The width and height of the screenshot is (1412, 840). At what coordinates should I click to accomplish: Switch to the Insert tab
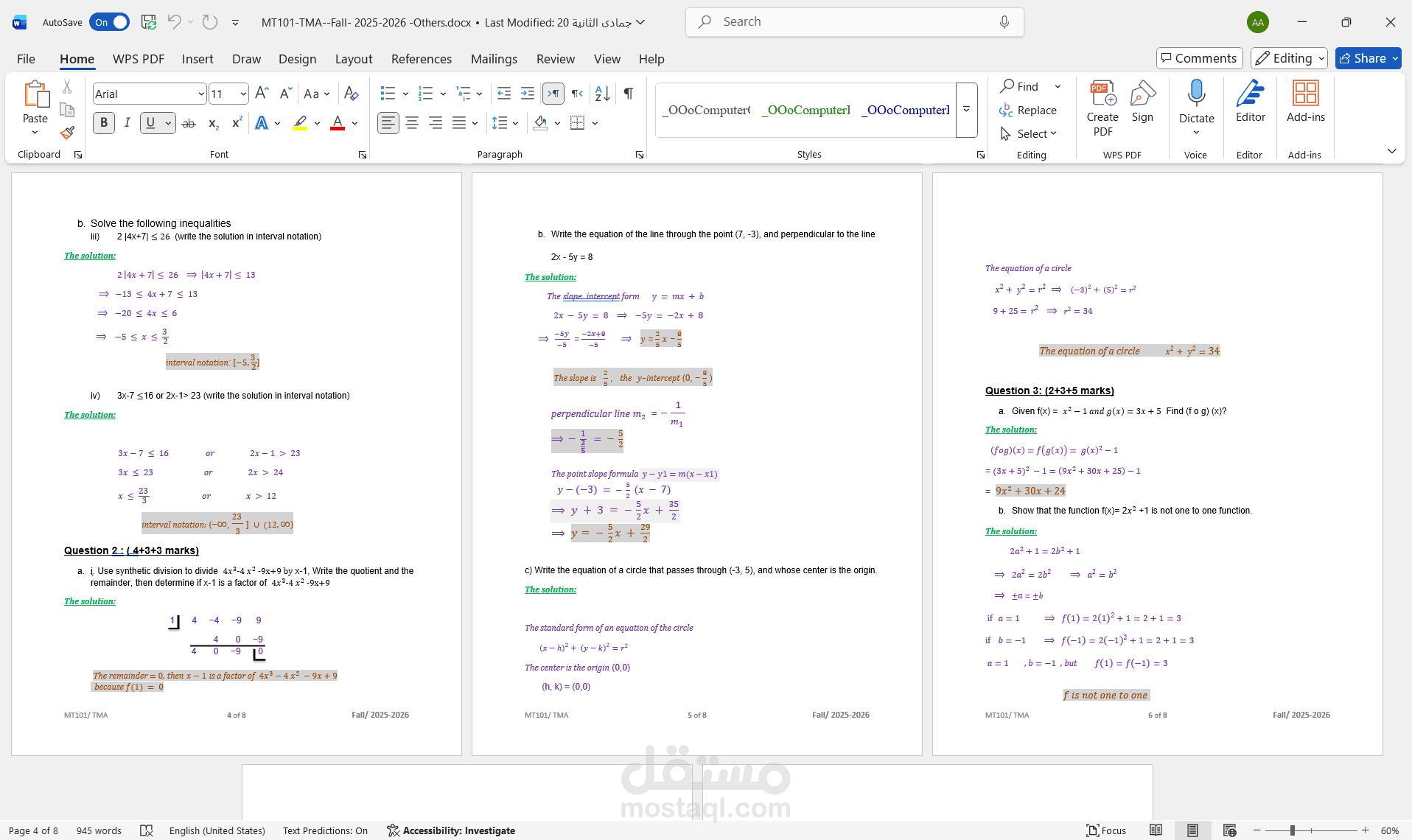198,59
